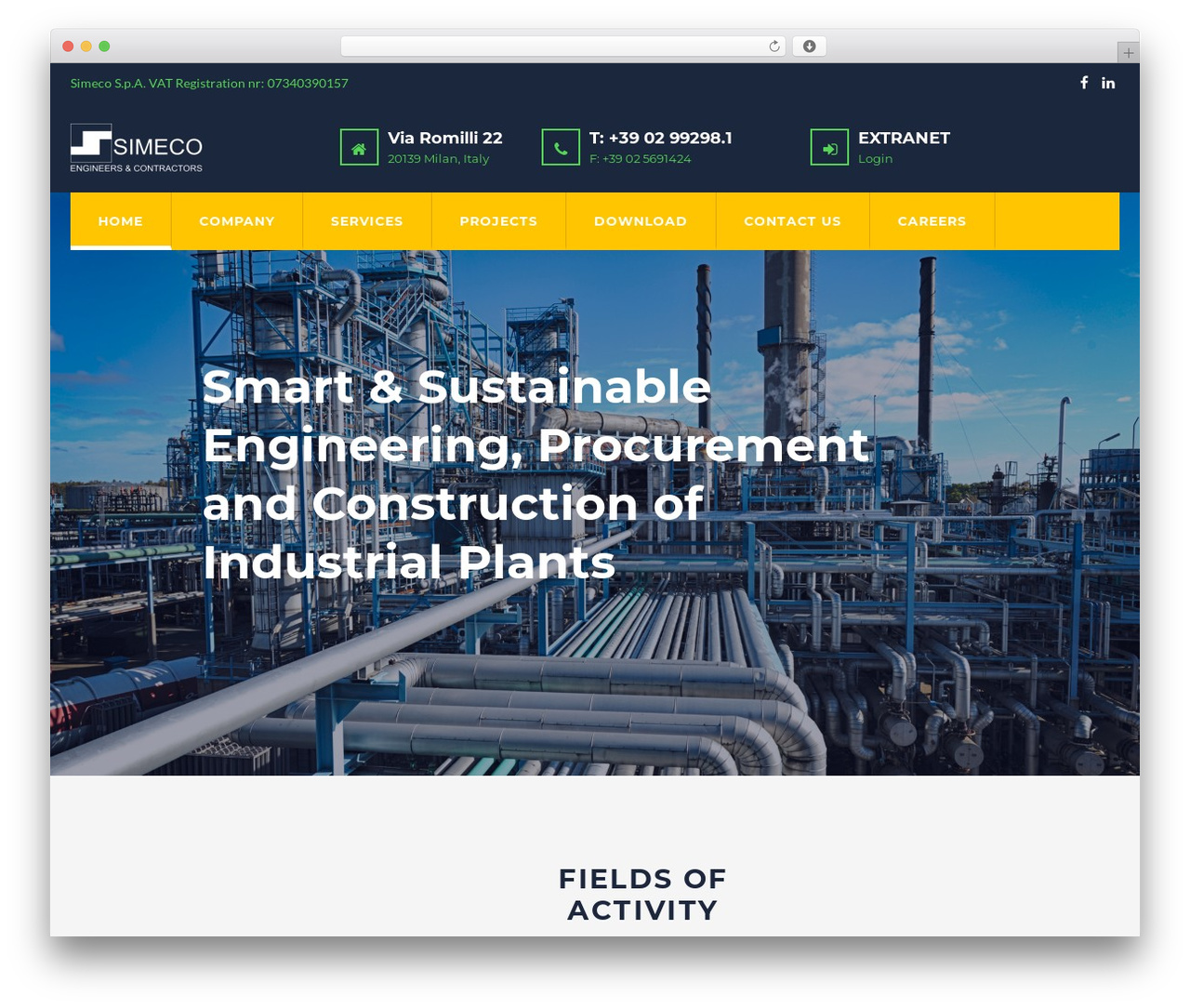This screenshot has width=1190, height=1008.
Task: Click the red close window button
Action: coord(68,46)
